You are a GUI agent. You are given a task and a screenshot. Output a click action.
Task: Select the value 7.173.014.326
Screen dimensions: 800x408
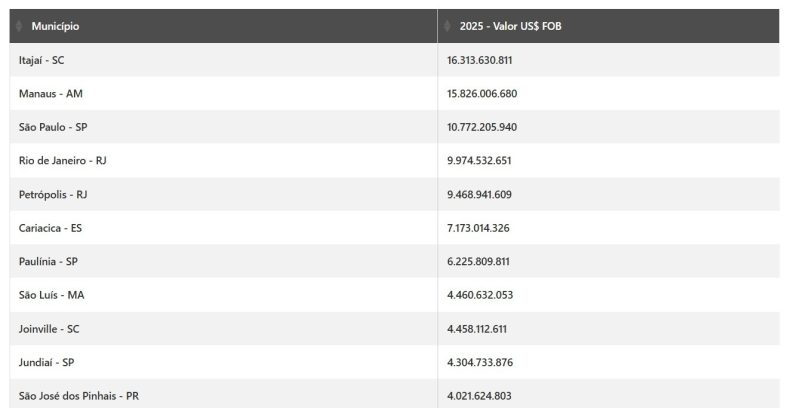478,228
